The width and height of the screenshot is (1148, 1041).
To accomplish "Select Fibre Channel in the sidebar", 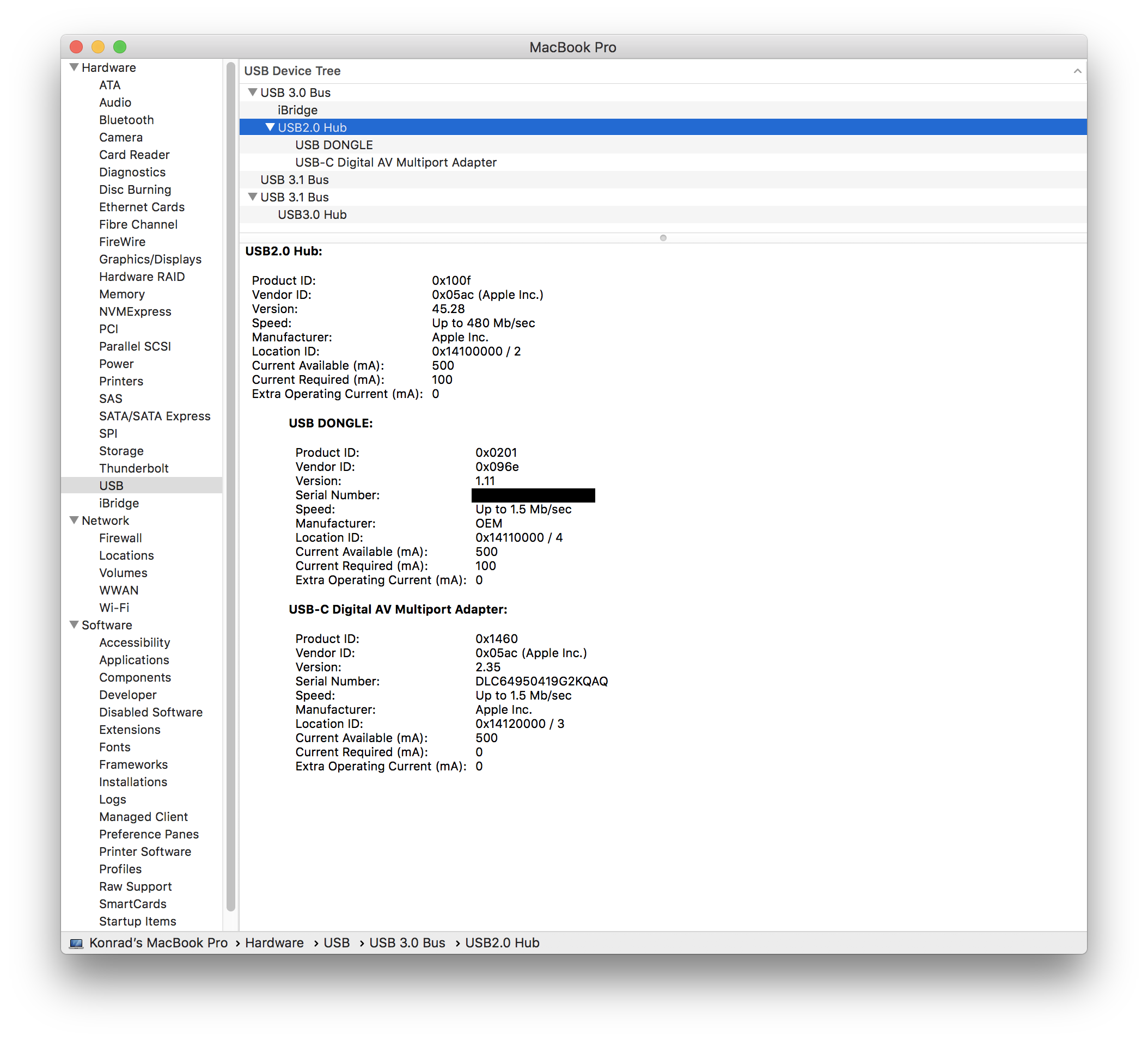I will tap(138, 224).
